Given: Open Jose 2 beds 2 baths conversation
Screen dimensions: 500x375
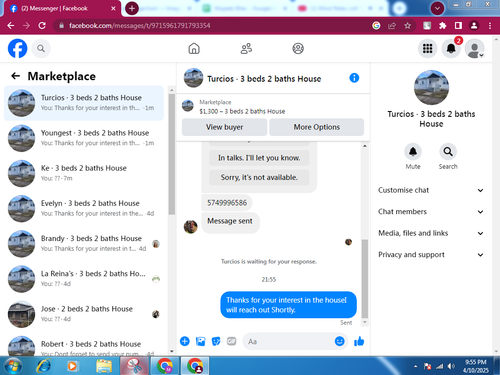Looking at the screenshot, I should pyautogui.click(x=84, y=314).
